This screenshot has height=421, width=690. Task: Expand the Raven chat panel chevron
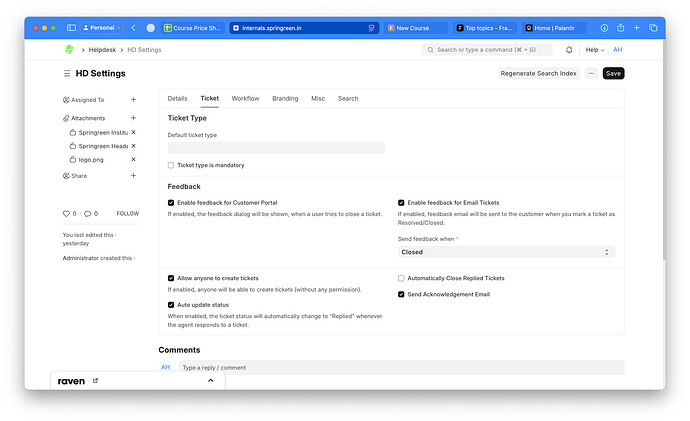[x=210, y=381]
